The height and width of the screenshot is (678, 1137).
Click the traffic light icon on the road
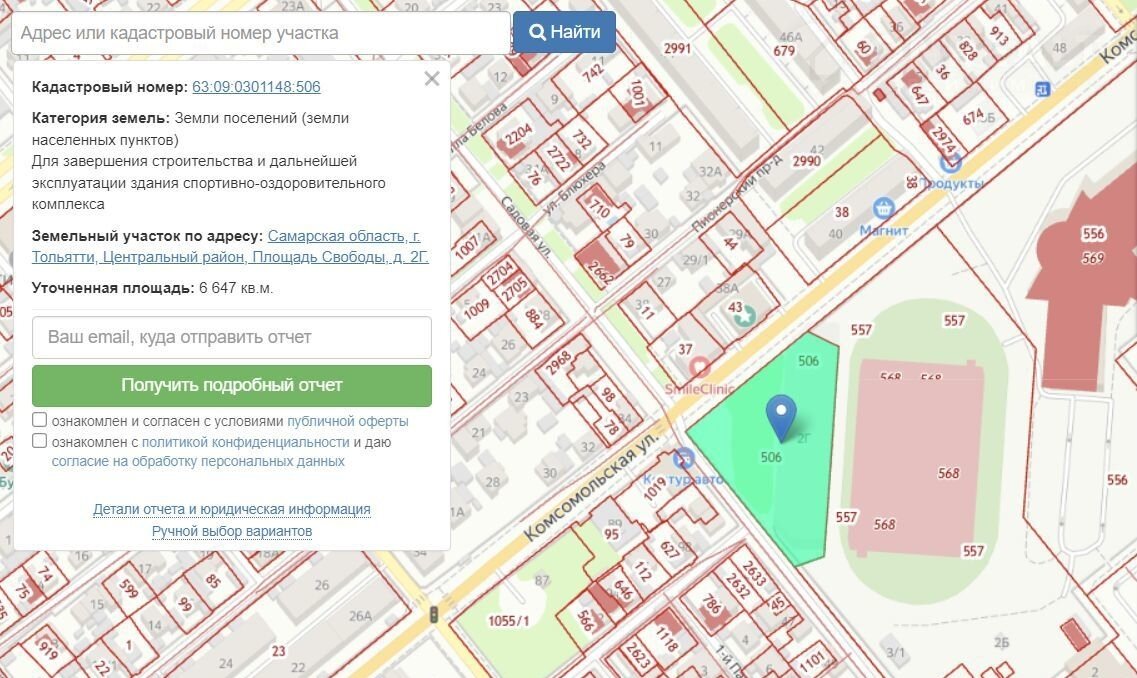434,614
